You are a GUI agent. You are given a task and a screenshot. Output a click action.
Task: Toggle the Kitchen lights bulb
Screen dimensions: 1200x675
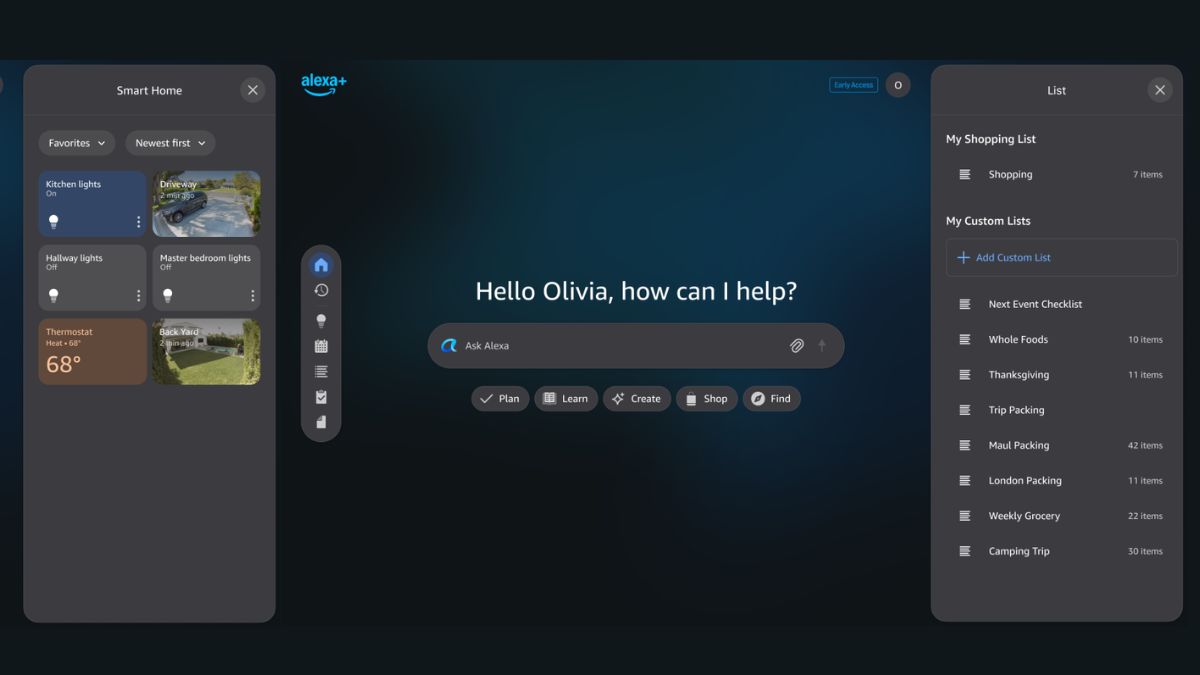click(x=54, y=222)
